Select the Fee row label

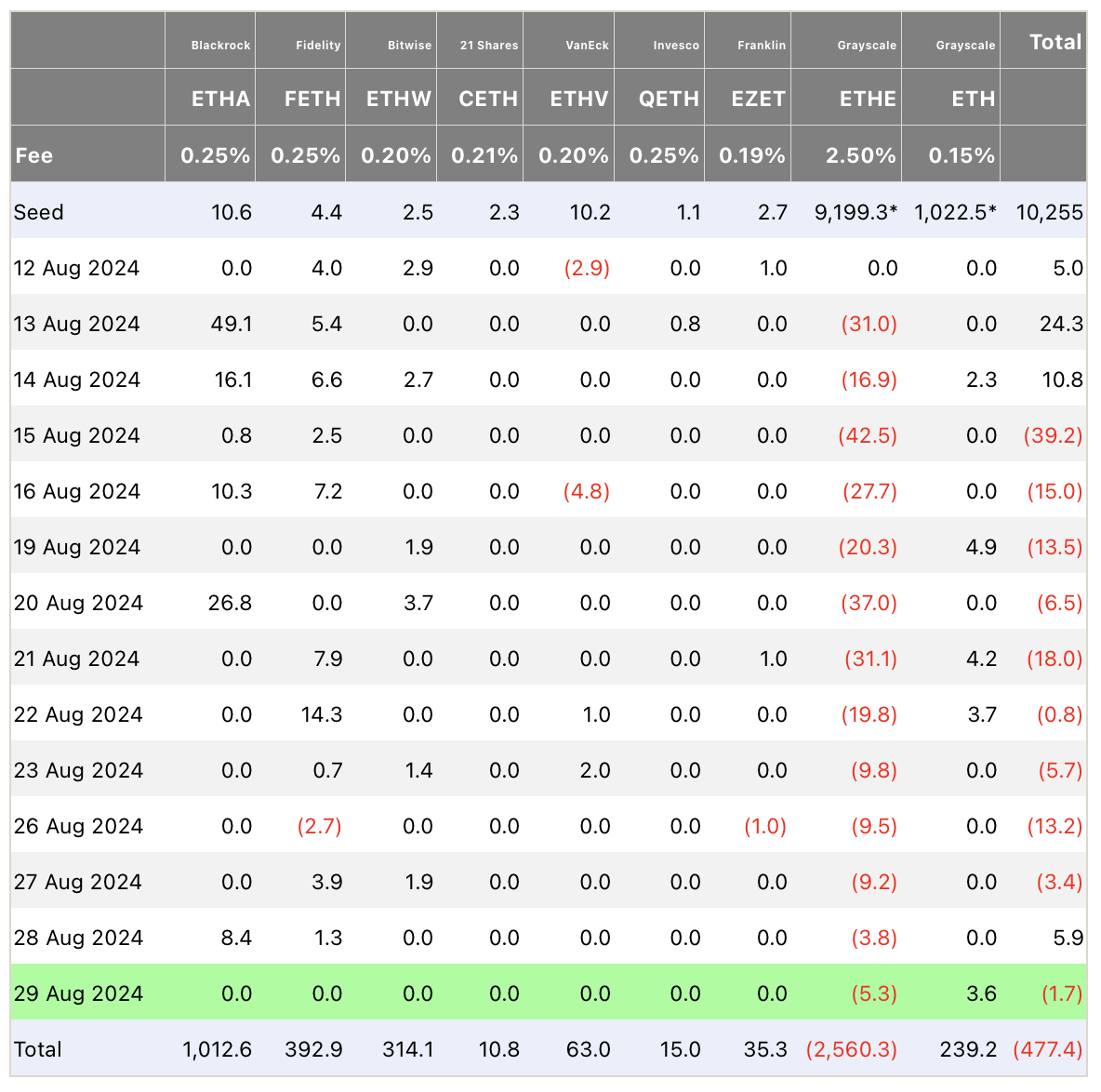33,155
